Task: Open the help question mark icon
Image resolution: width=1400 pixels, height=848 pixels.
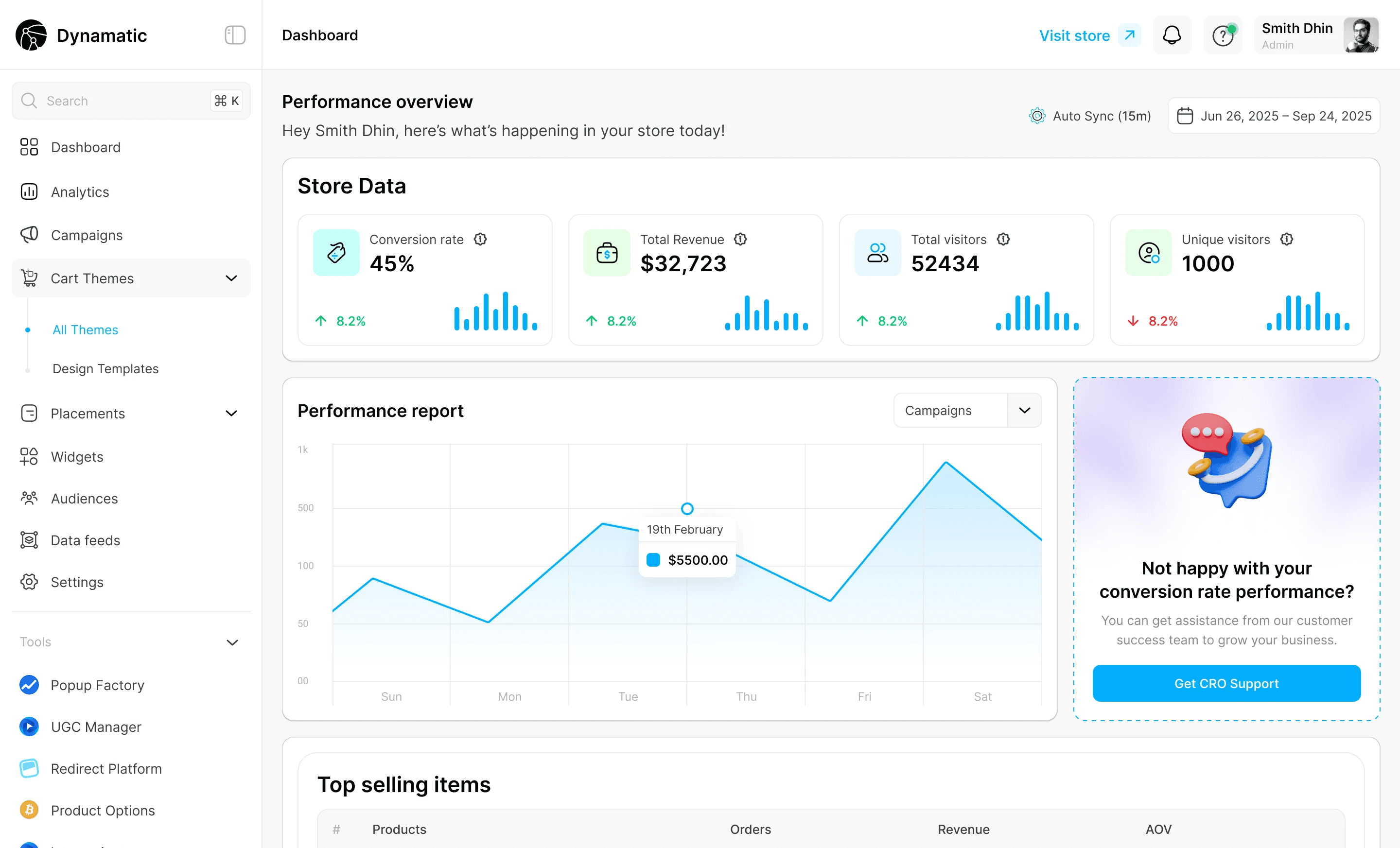Action: [1222, 35]
